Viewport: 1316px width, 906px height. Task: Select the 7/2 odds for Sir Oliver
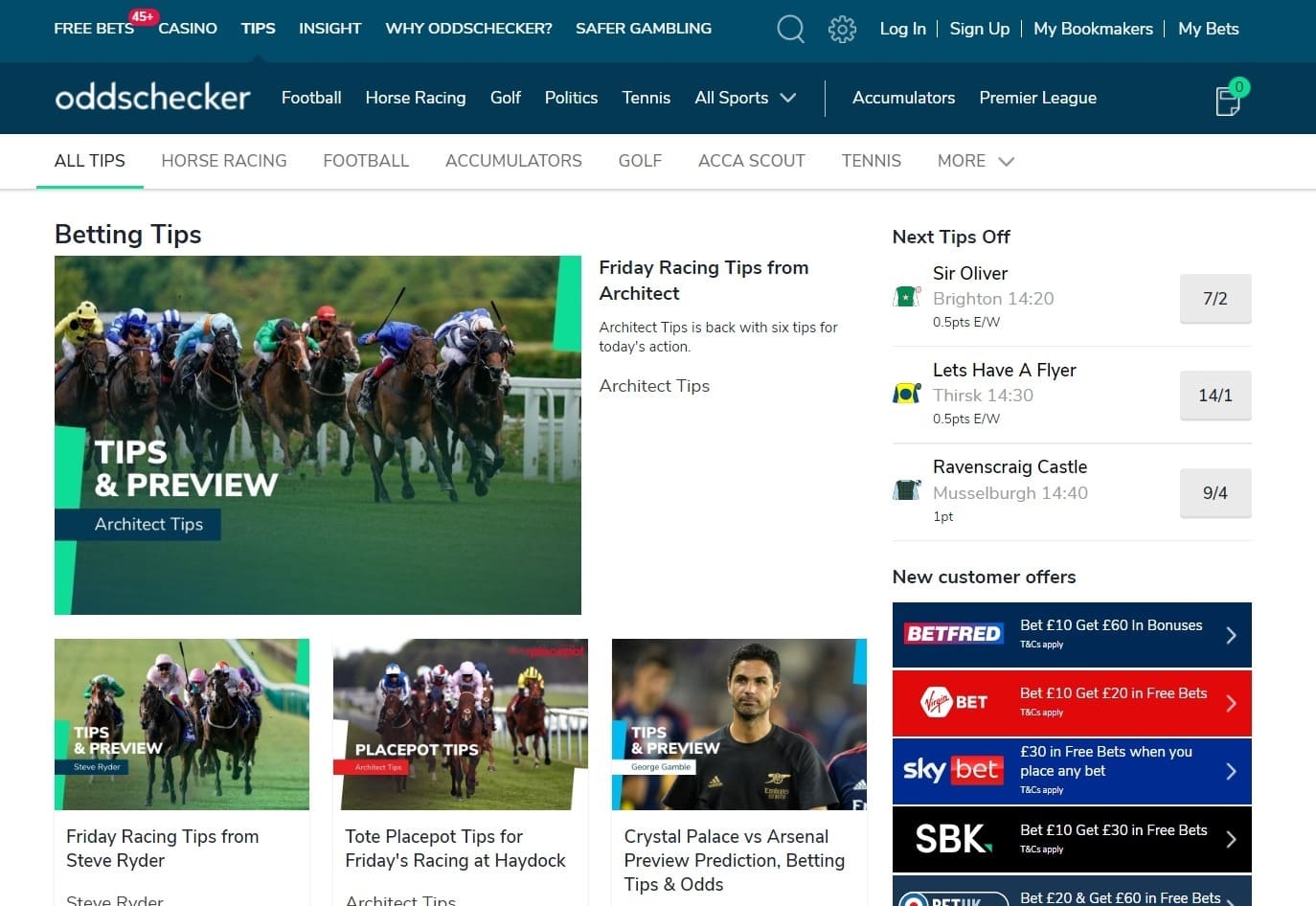[x=1214, y=299]
